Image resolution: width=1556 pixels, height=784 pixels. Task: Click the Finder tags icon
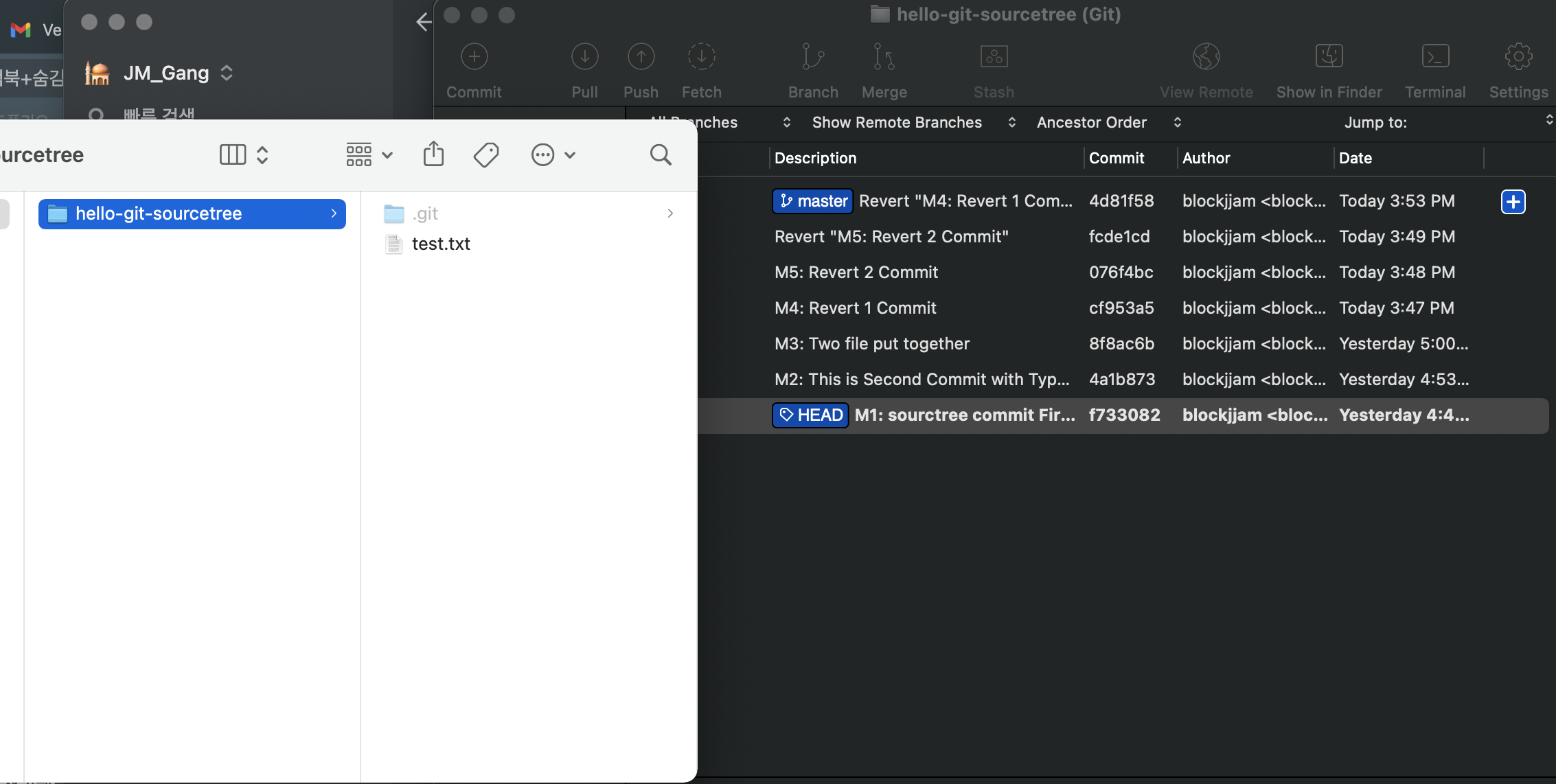point(486,154)
